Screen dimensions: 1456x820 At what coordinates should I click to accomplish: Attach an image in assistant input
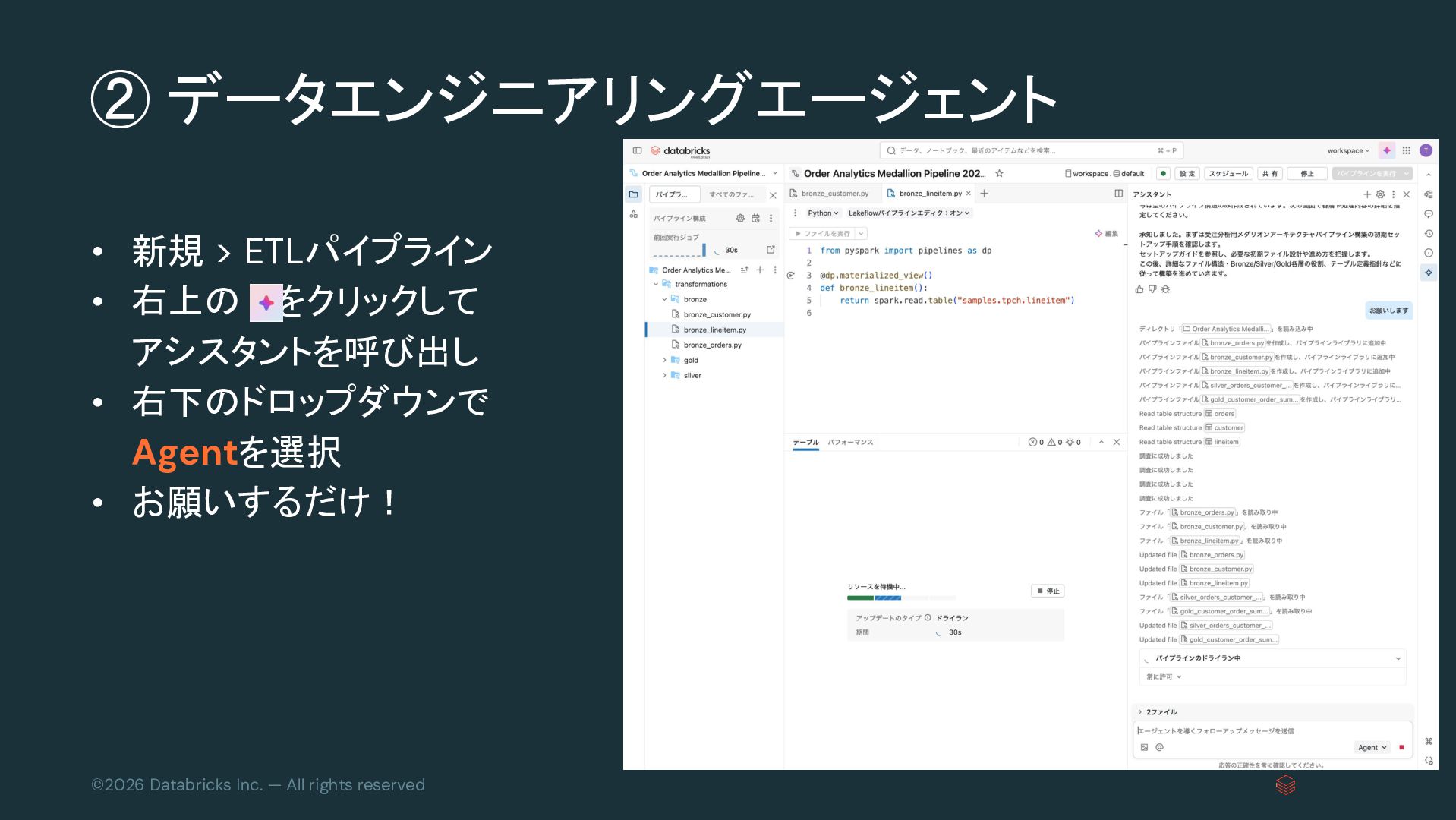click(1145, 748)
